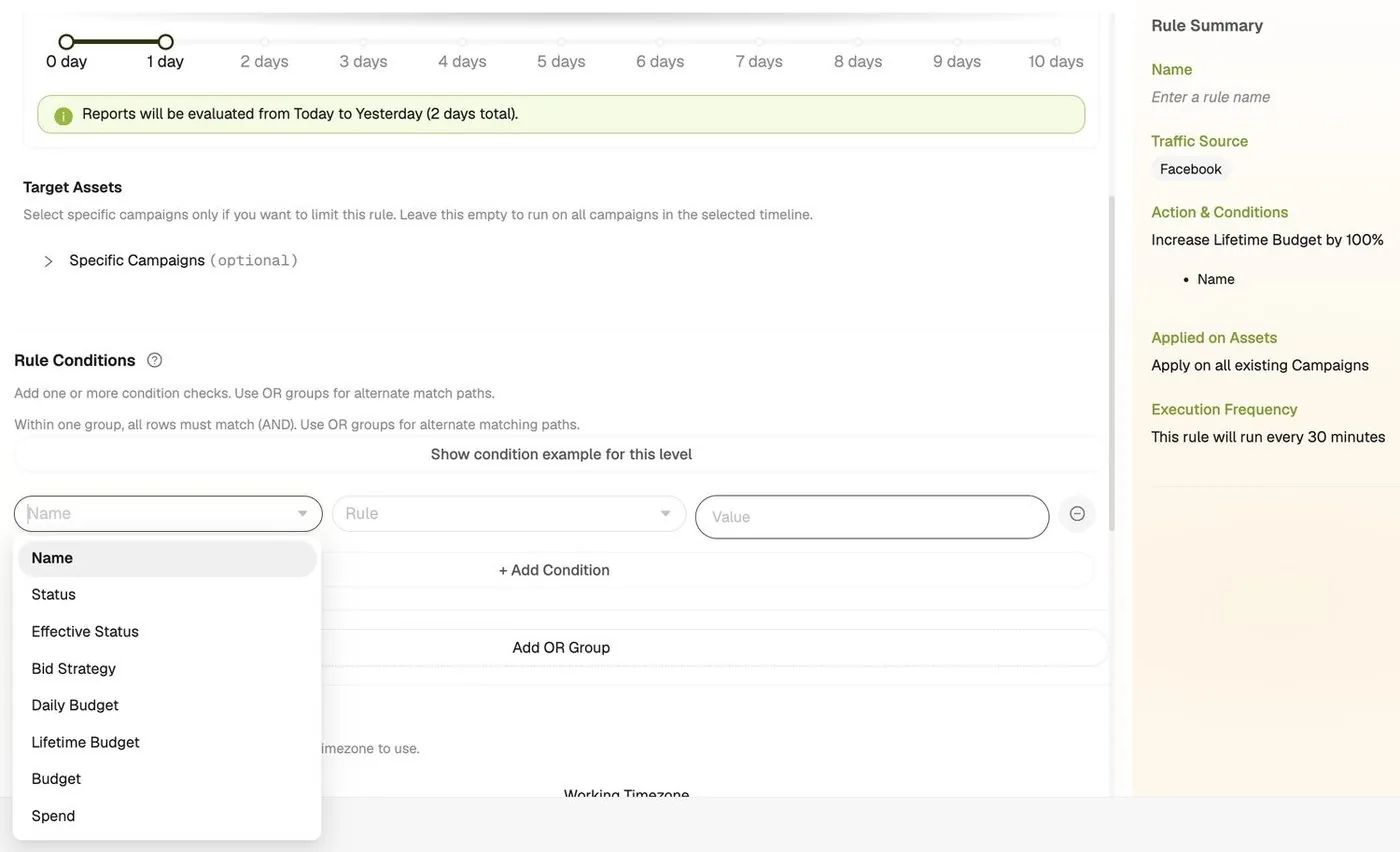Click 'Increase Lifetime Budget by 100%' text
Image resolution: width=1400 pixels, height=852 pixels.
tap(1267, 240)
